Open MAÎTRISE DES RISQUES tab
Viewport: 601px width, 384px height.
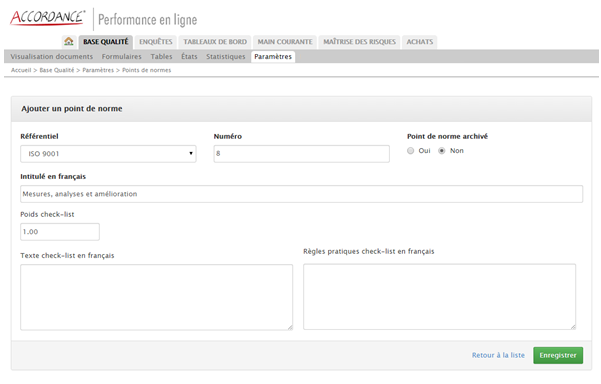(359, 42)
